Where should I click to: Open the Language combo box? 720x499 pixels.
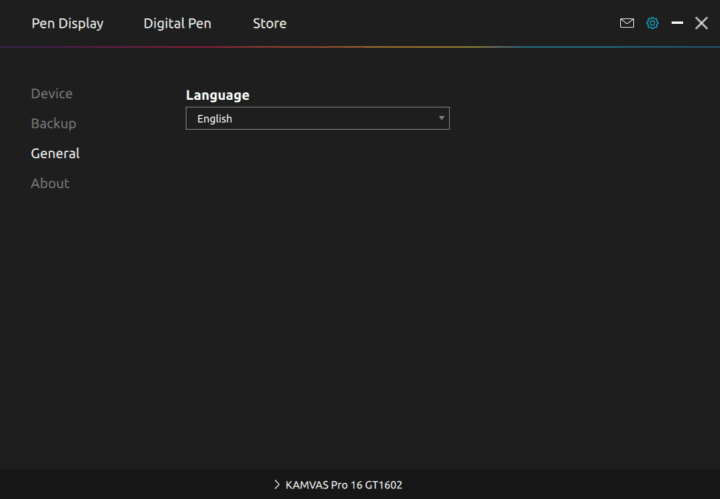click(317, 118)
